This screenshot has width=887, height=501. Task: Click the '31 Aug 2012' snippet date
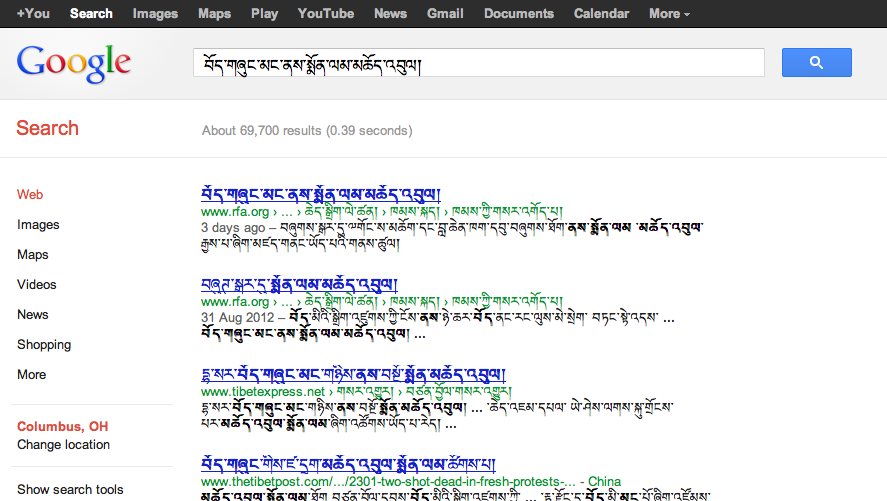tap(238, 318)
